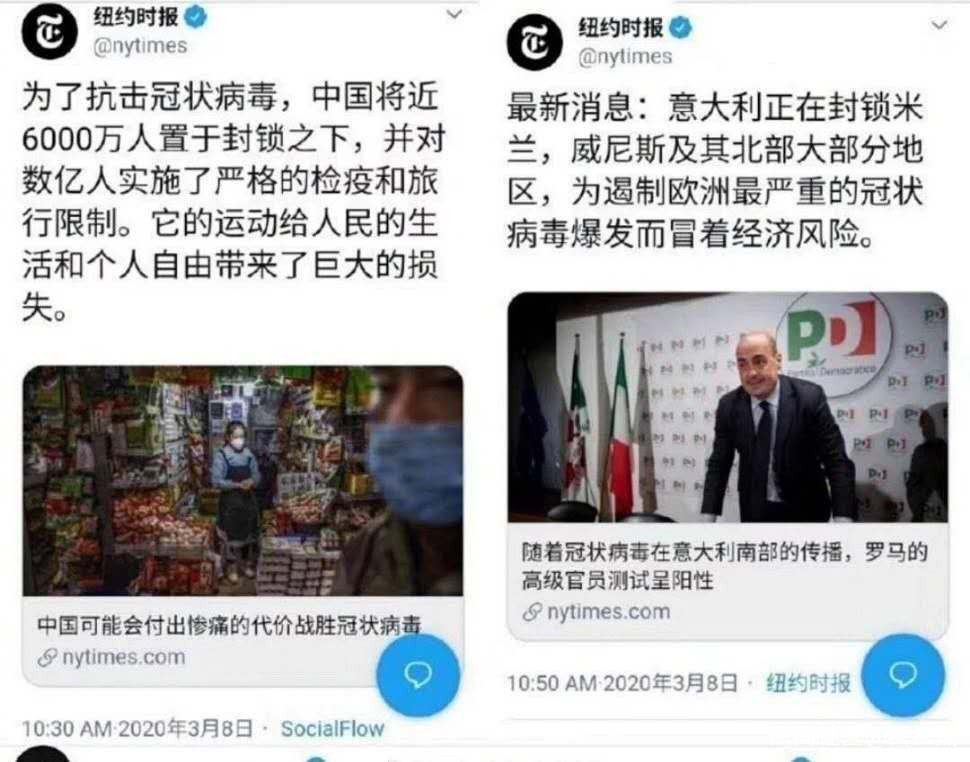Tap the right tweet's verified badge
The width and height of the screenshot is (970, 762).
681,28
